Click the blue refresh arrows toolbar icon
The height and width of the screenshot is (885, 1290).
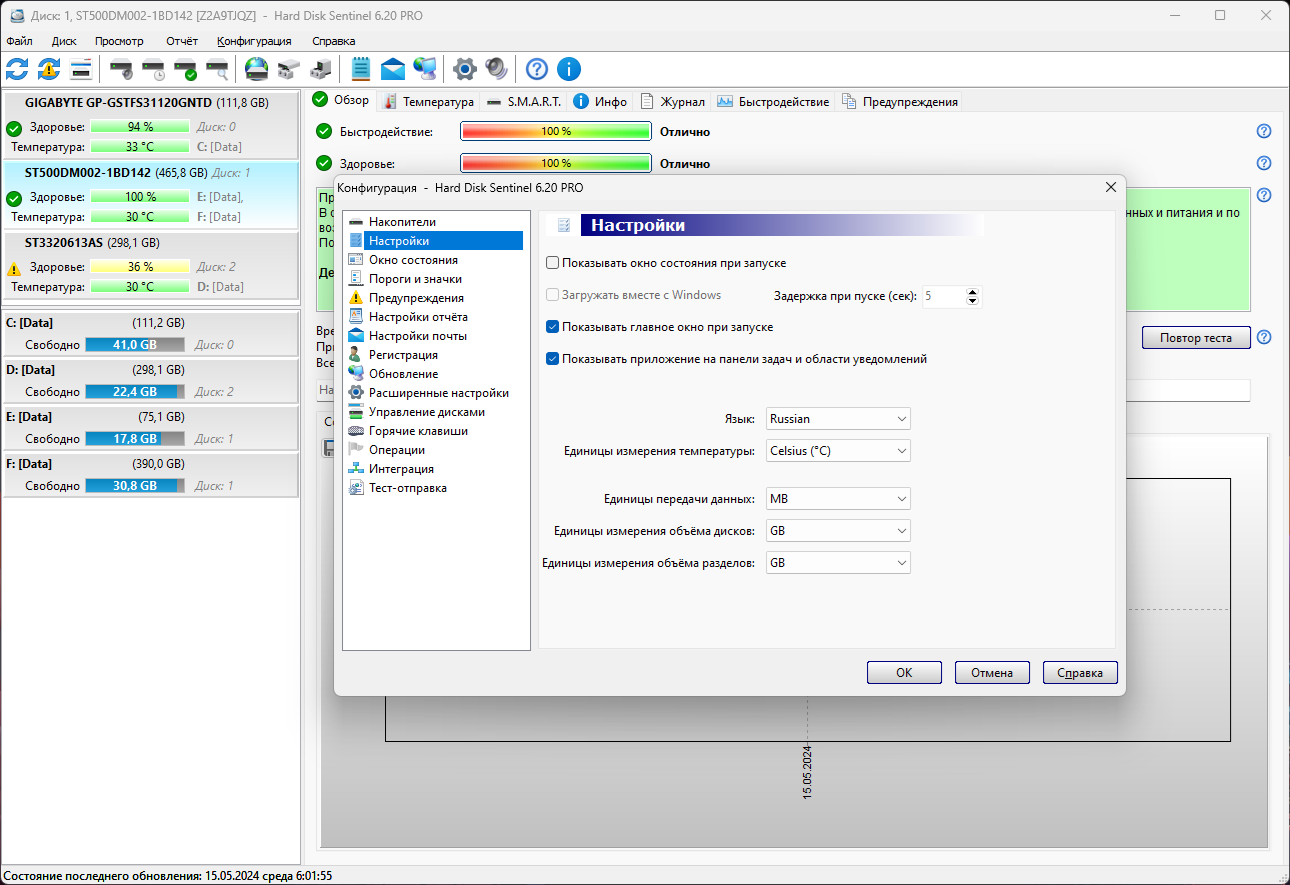[x=17, y=69]
